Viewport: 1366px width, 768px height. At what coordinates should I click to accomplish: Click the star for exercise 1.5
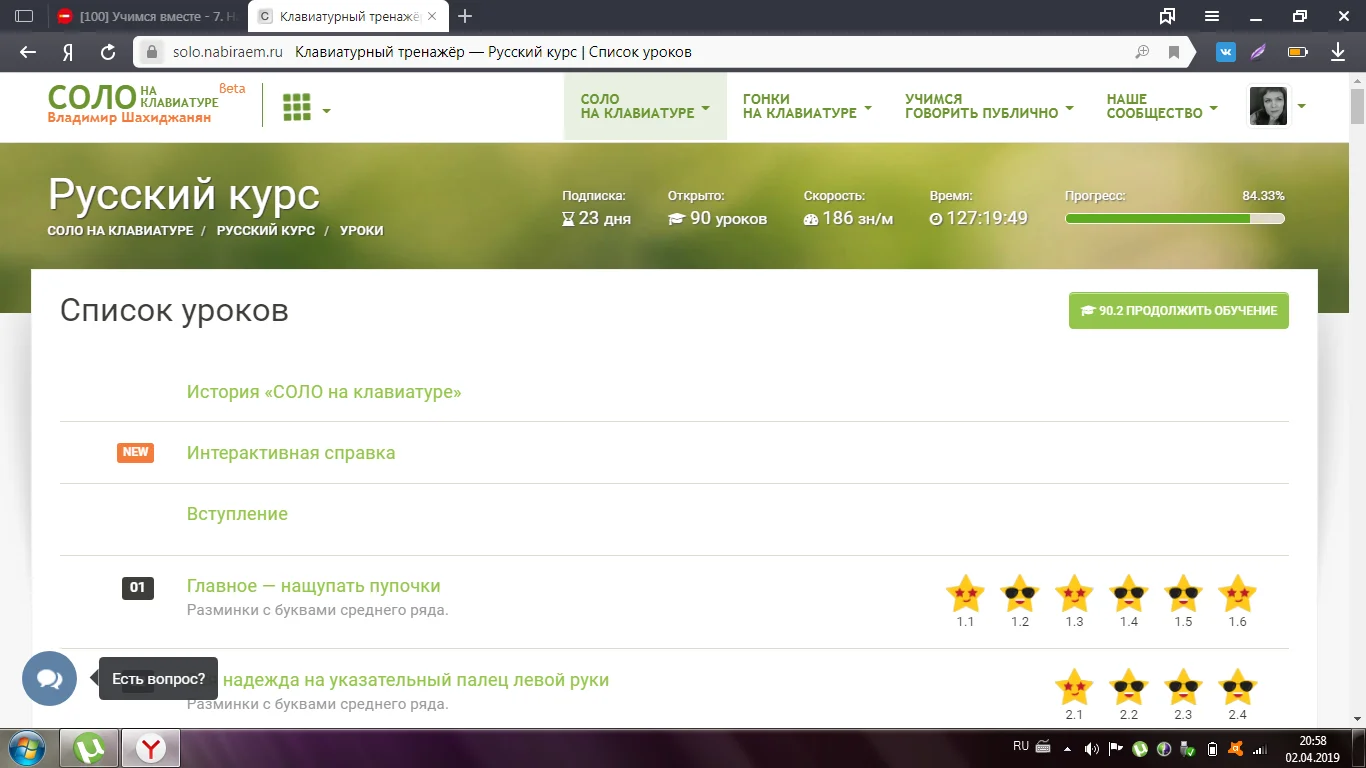1183,593
